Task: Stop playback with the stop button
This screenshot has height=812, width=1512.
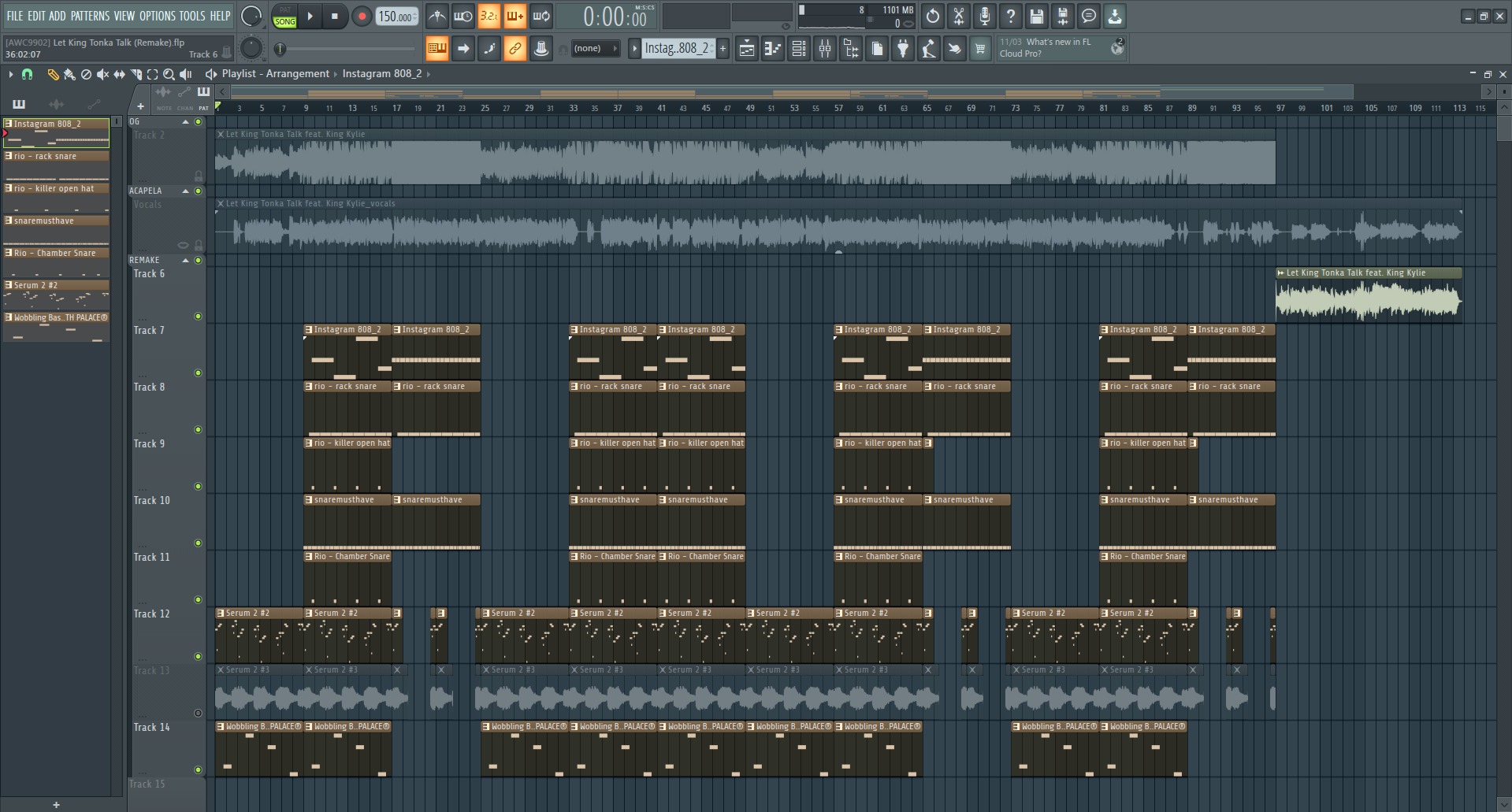Action: pyautogui.click(x=335, y=16)
